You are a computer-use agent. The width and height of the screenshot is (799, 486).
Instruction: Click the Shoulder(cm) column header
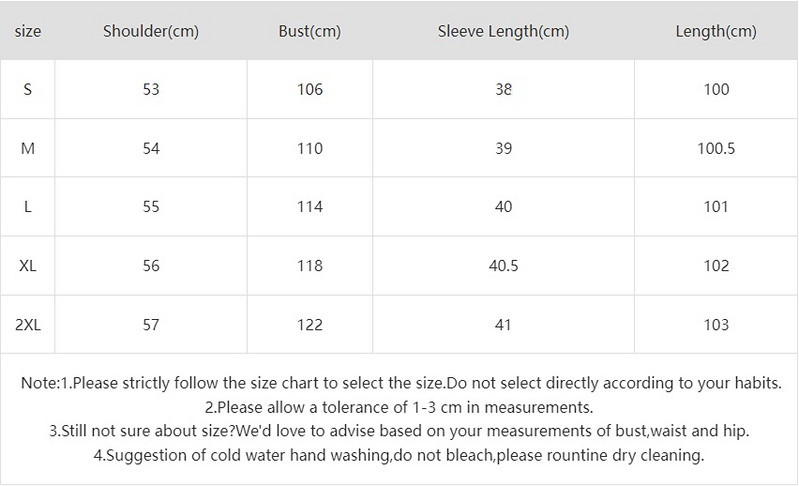point(151,31)
